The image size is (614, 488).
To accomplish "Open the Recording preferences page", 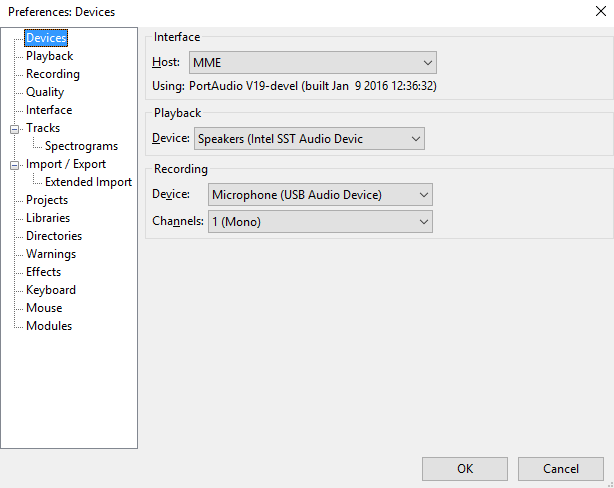I will point(53,74).
